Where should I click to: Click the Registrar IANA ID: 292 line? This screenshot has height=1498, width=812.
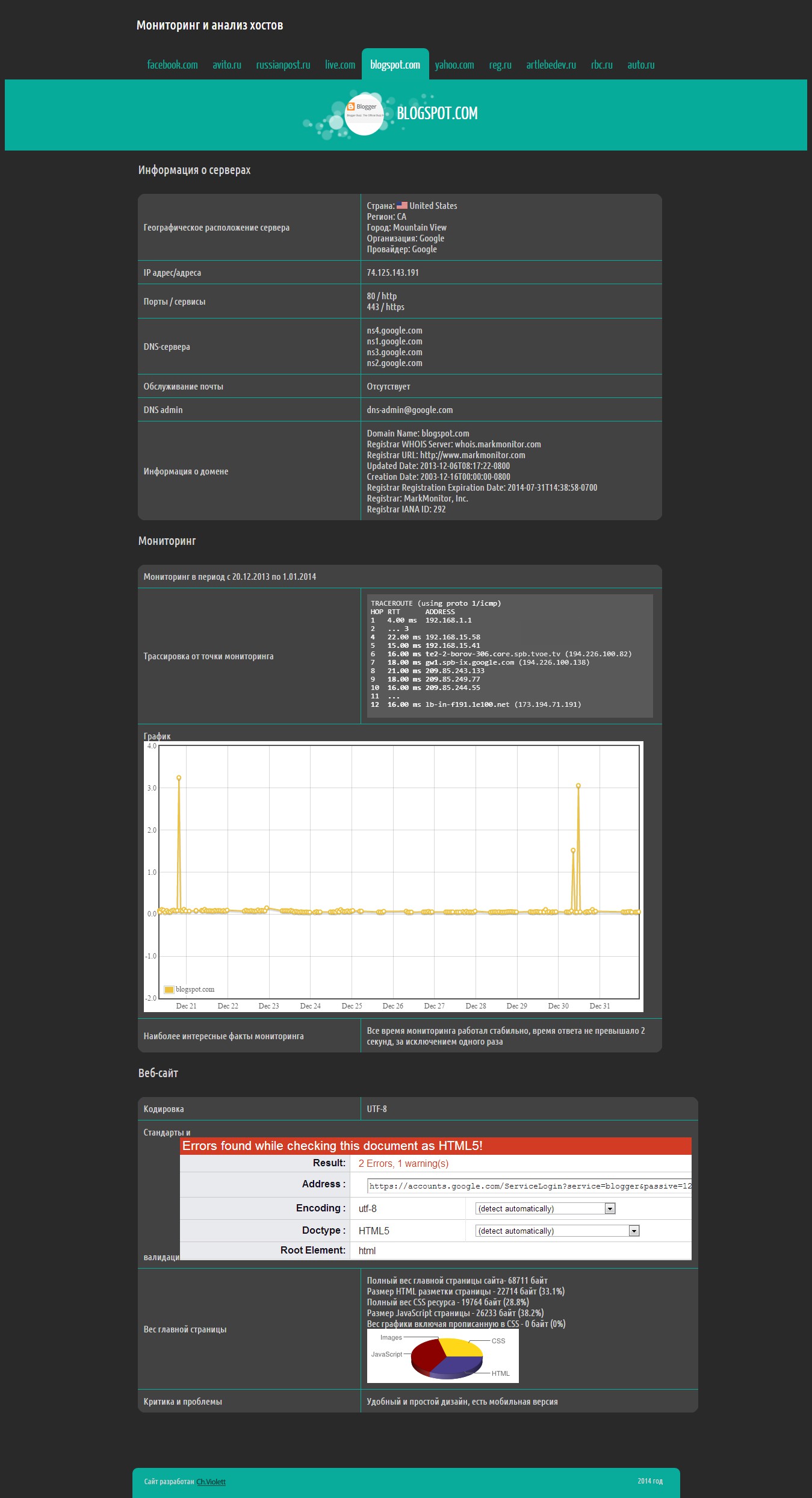click(x=406, y=509)
